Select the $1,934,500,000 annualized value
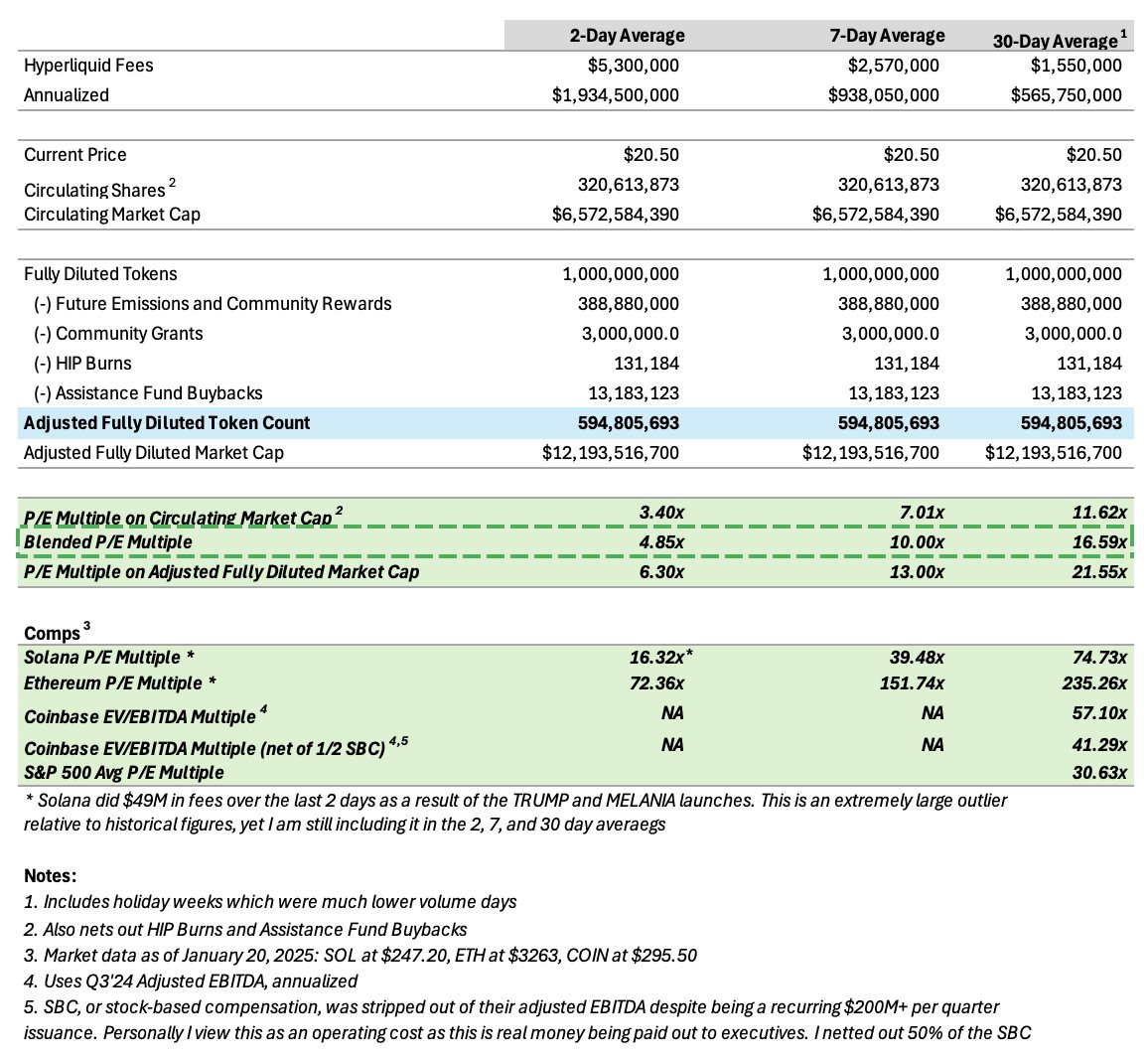Viewport: 1148px width, 1059px height. tap(615, 95)
